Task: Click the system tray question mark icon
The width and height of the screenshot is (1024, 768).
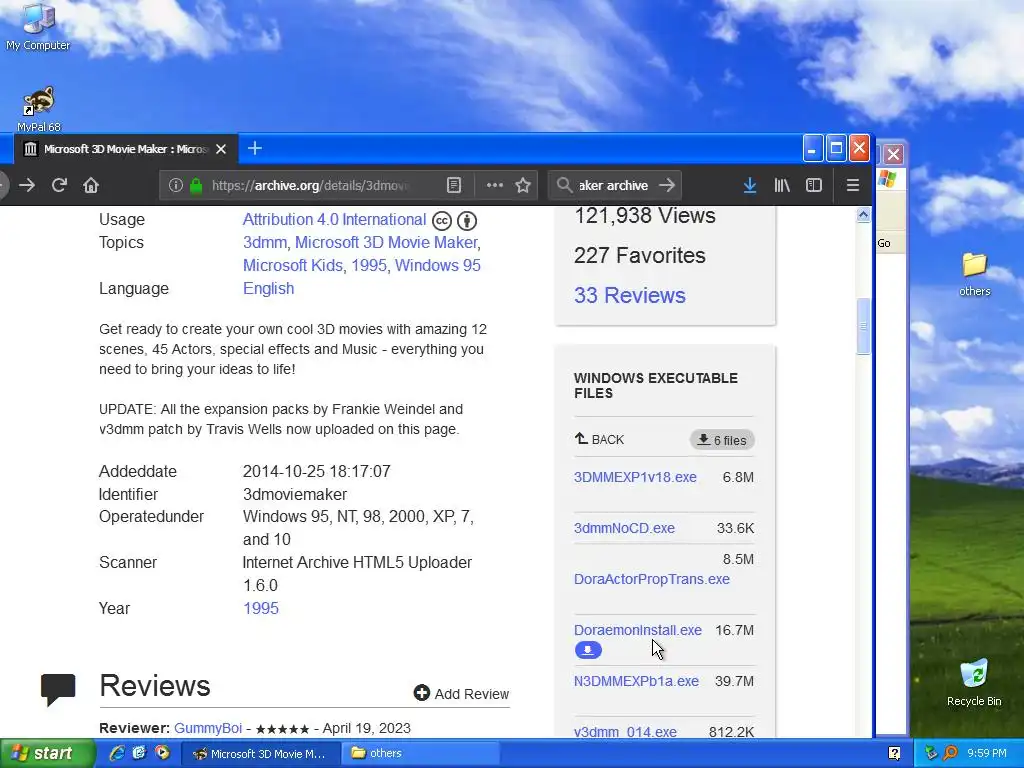Action: [x=894, y=753]
